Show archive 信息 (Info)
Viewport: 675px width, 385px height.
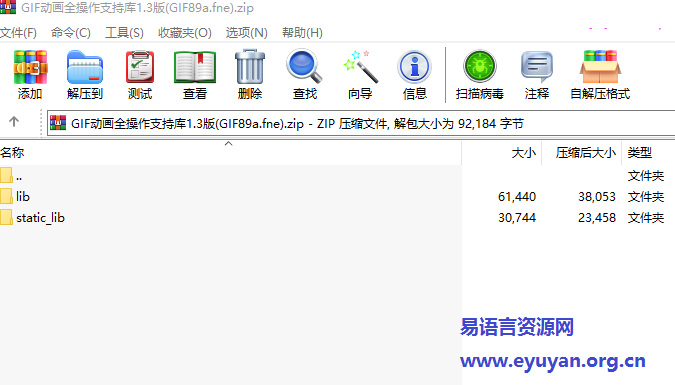pos(415,67)
